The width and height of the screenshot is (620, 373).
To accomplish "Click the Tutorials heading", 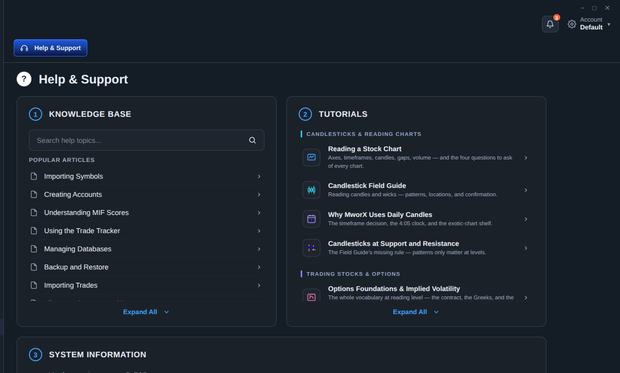I will point(343,114).
